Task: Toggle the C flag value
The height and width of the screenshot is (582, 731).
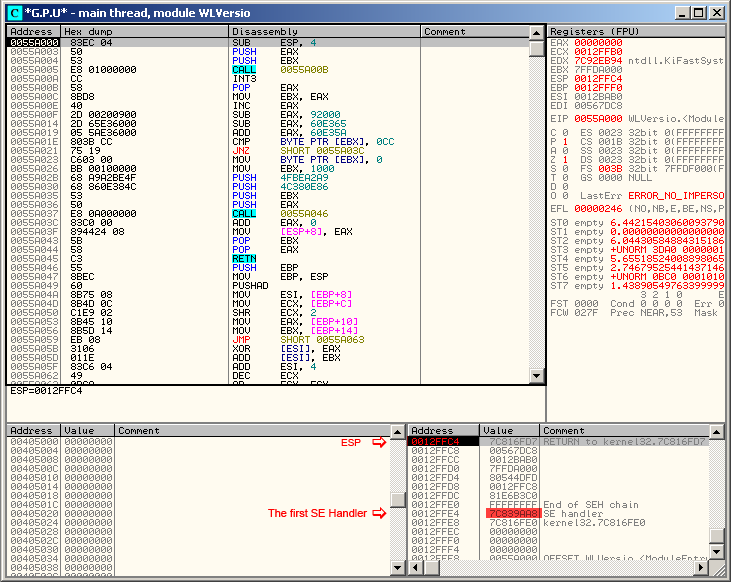Action: [x=565, y=133]
